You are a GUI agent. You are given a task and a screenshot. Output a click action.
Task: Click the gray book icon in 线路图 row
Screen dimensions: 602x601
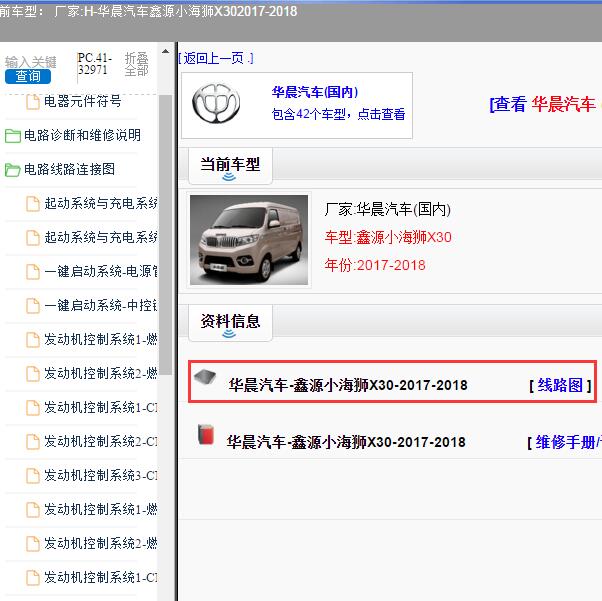[205, 377]
